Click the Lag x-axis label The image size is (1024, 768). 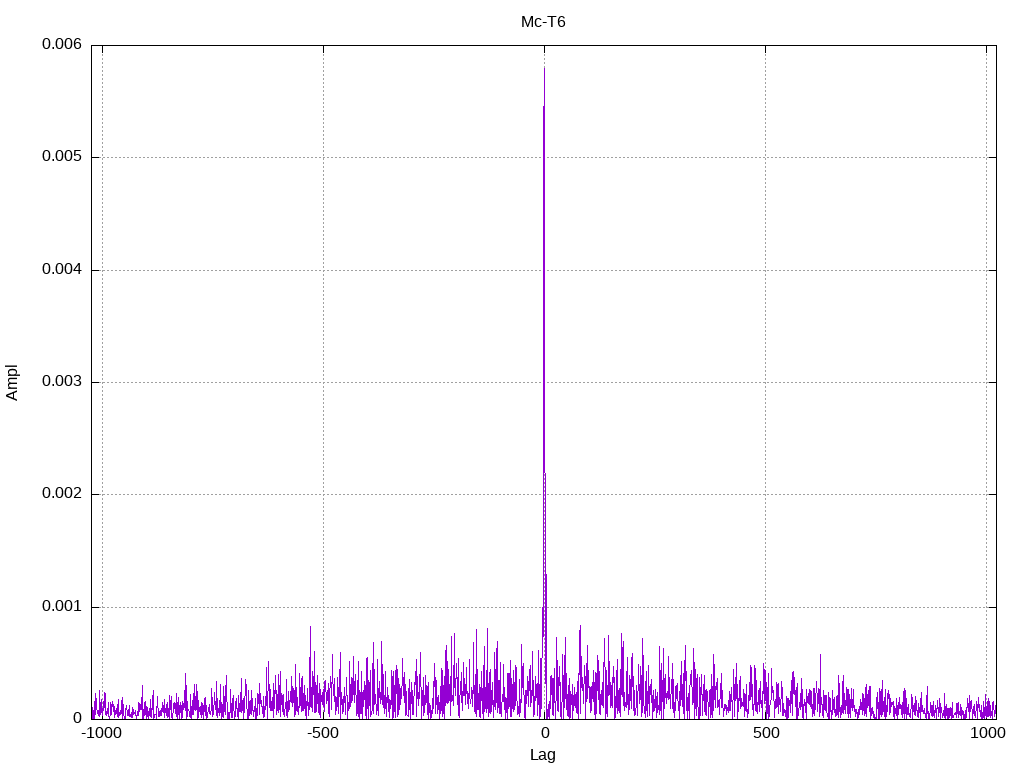(x=543, y=755)
